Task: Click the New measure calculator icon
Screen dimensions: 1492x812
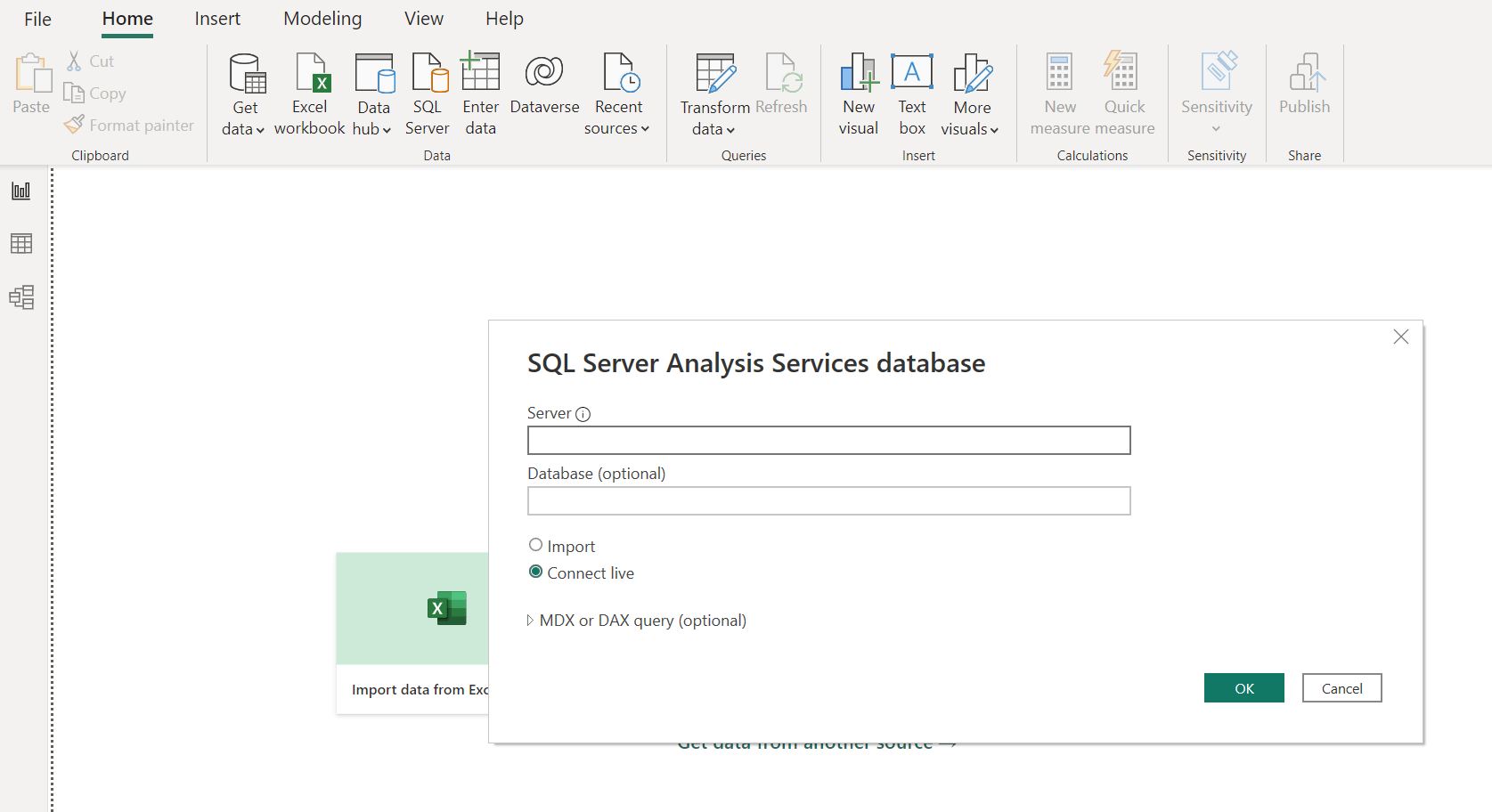Action: pyautogui.click(x=1059, y=73)
